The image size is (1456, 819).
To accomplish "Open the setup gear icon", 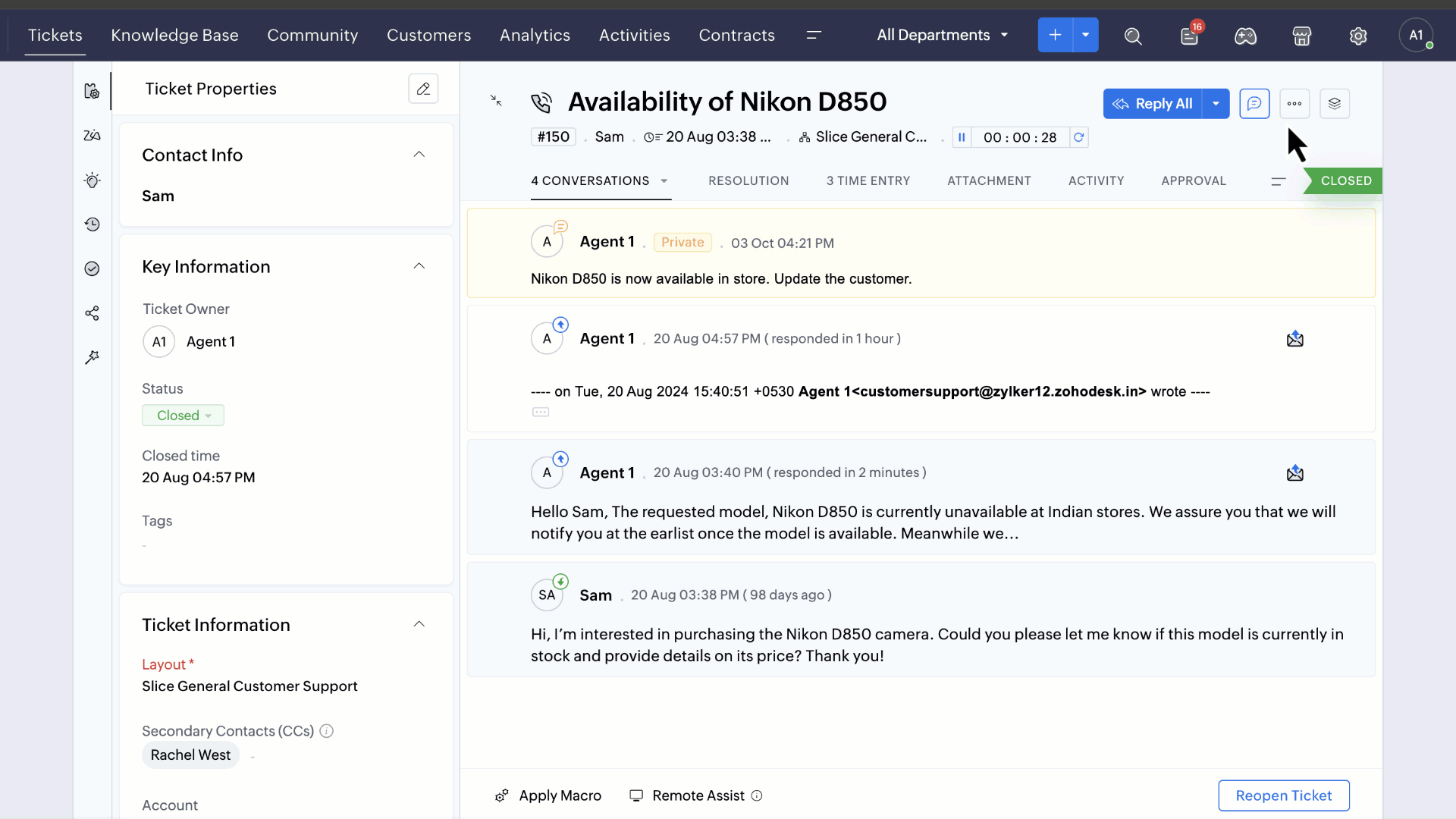I will (1358, 36).
